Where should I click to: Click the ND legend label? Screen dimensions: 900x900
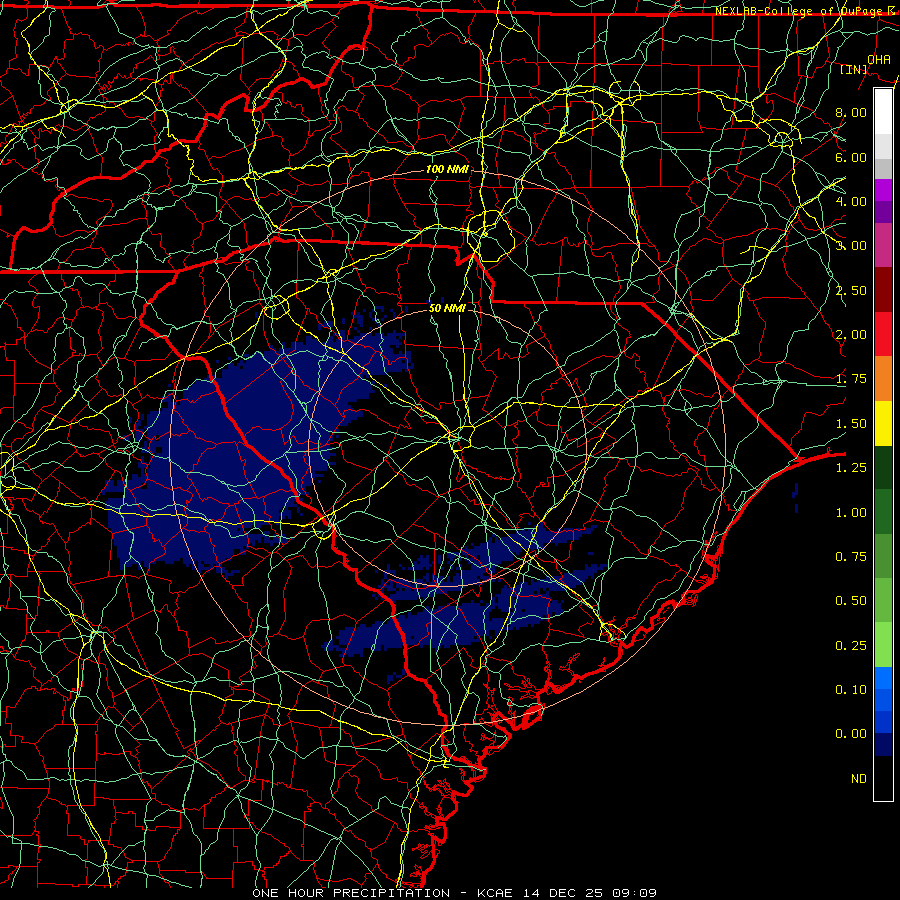[x=859, y=779]
